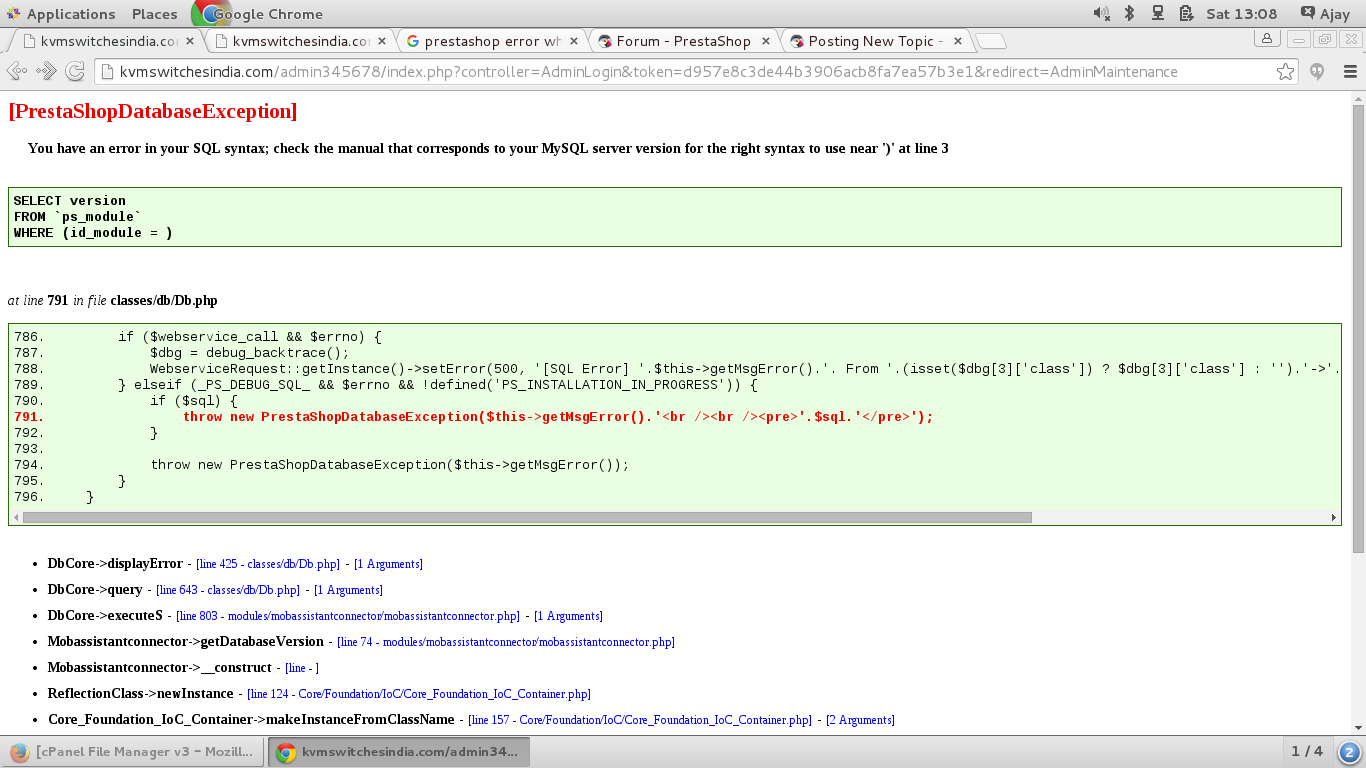The image size is (1366, 768).
Task: Click the extension icon beside the address bar
Action: pos(1317,72)
